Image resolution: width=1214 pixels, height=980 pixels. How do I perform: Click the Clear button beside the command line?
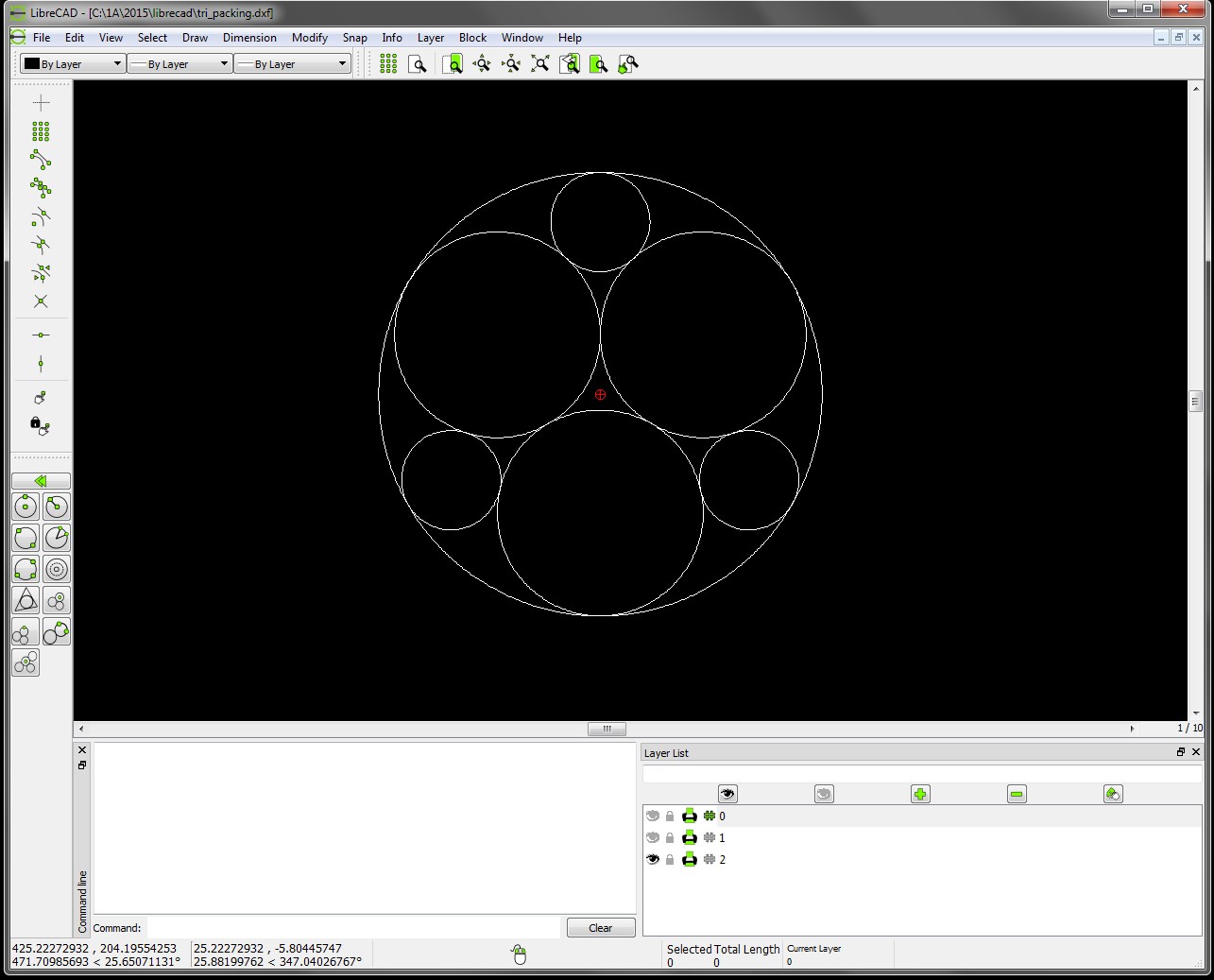click(601, 927)
